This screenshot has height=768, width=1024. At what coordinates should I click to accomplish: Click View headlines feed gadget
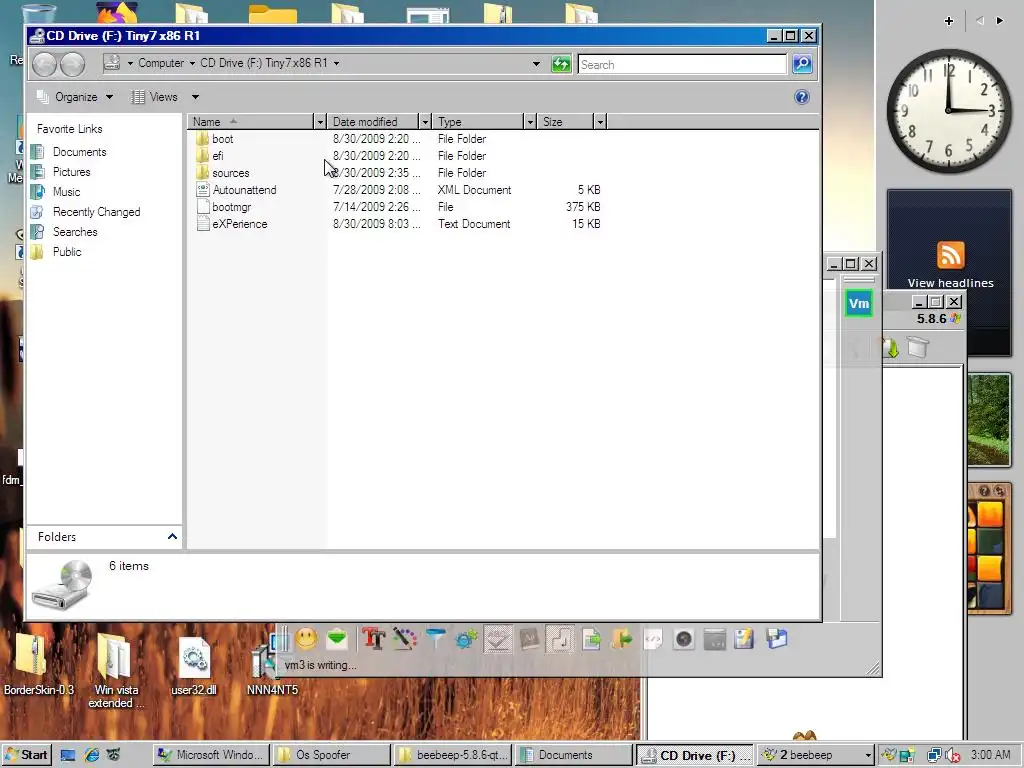coord(950,283)
